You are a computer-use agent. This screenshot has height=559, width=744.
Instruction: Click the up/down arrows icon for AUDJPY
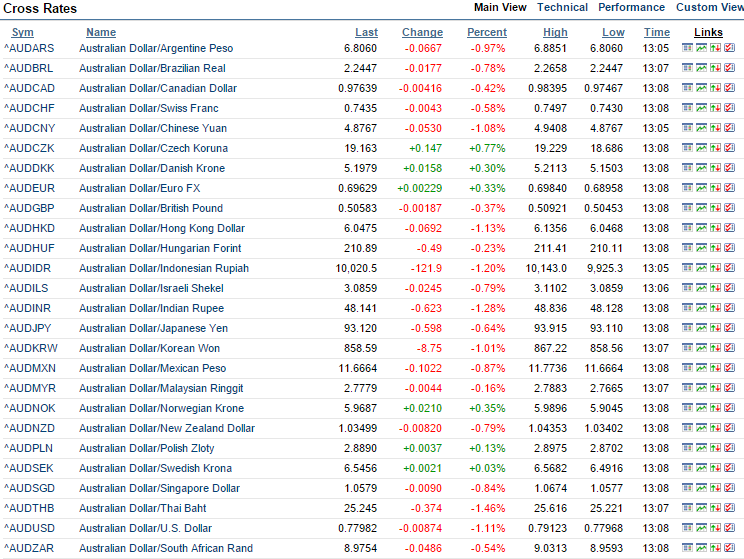716,328
